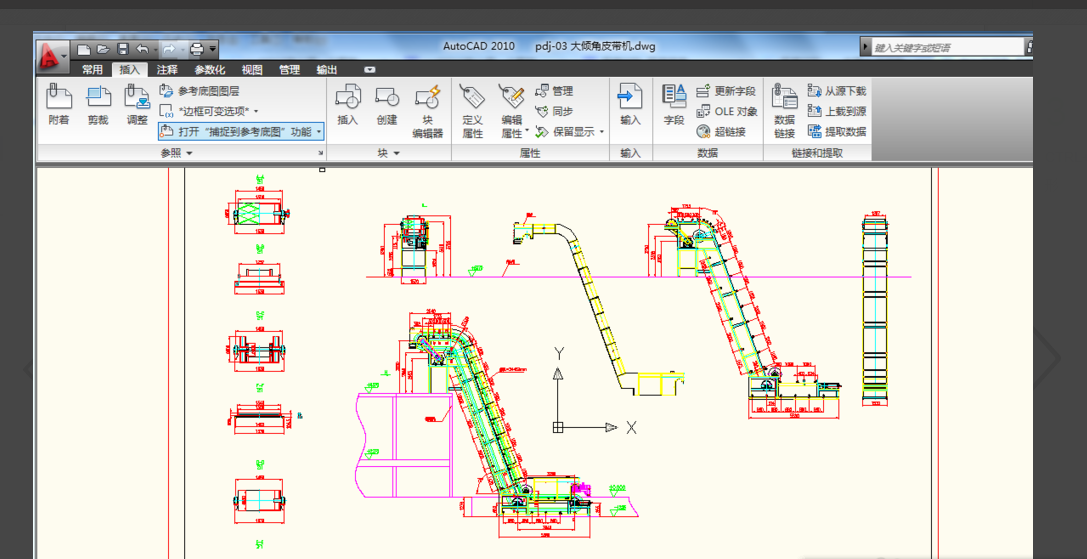Screen dimensions: 1087x559
Task: Click the print icon in the quick access toolbar
Action: point(197,49)
